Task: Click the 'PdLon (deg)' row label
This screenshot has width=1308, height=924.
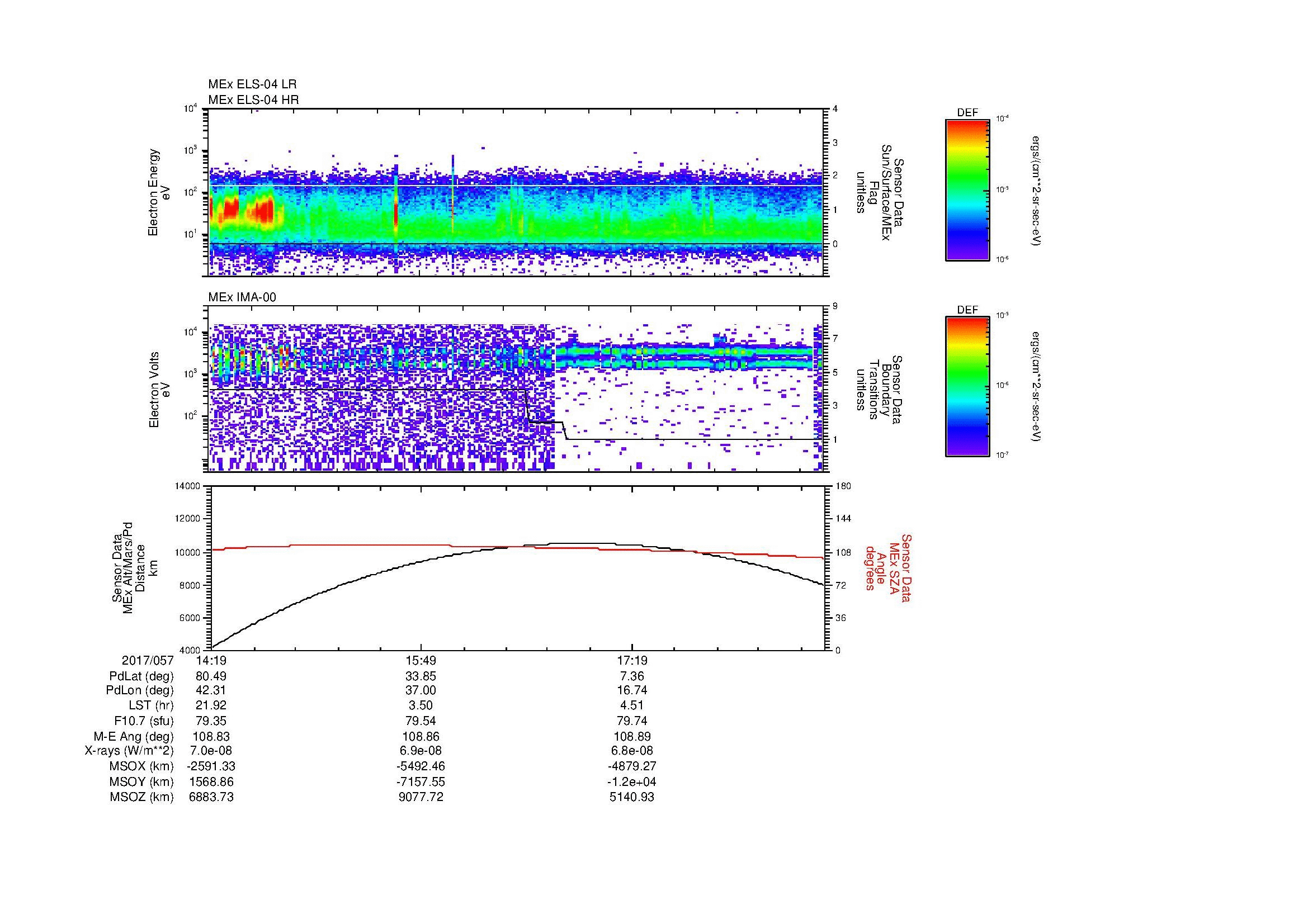Action: pyautogui.click(x=140, y=690)
